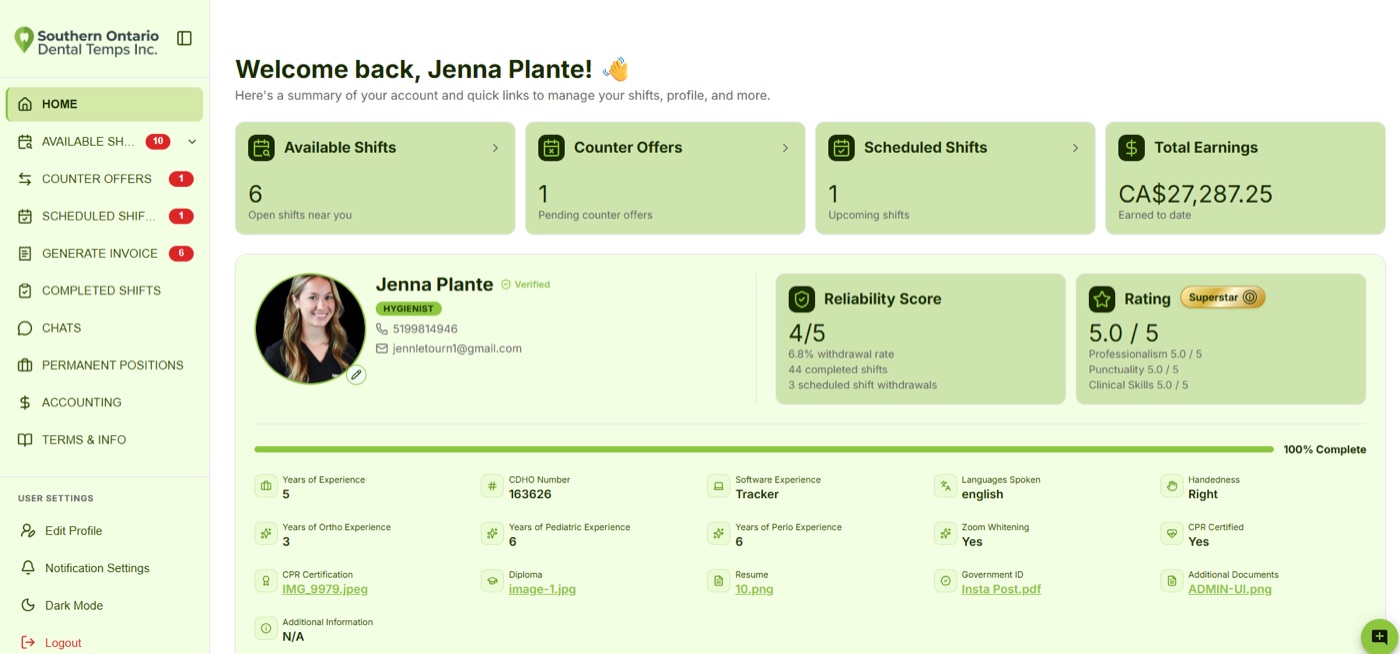Open the 10.png resume link
The width and height of the screenshot is (1400, 654).
point(754,590)
